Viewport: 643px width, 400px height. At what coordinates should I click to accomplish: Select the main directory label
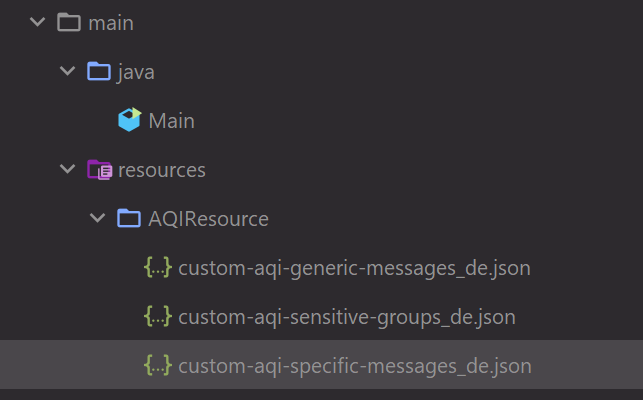(111, 22)
